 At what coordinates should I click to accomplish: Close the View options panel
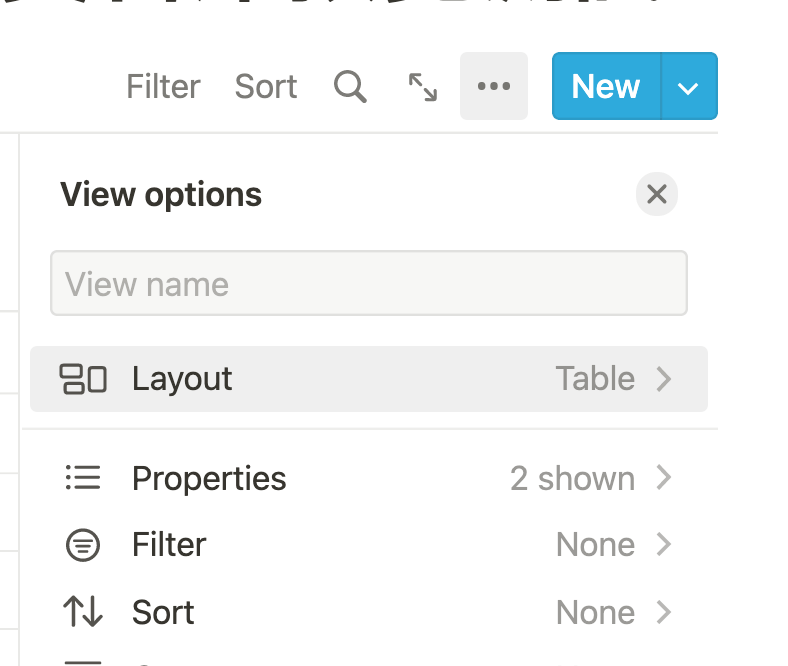[x=657, y=194]
